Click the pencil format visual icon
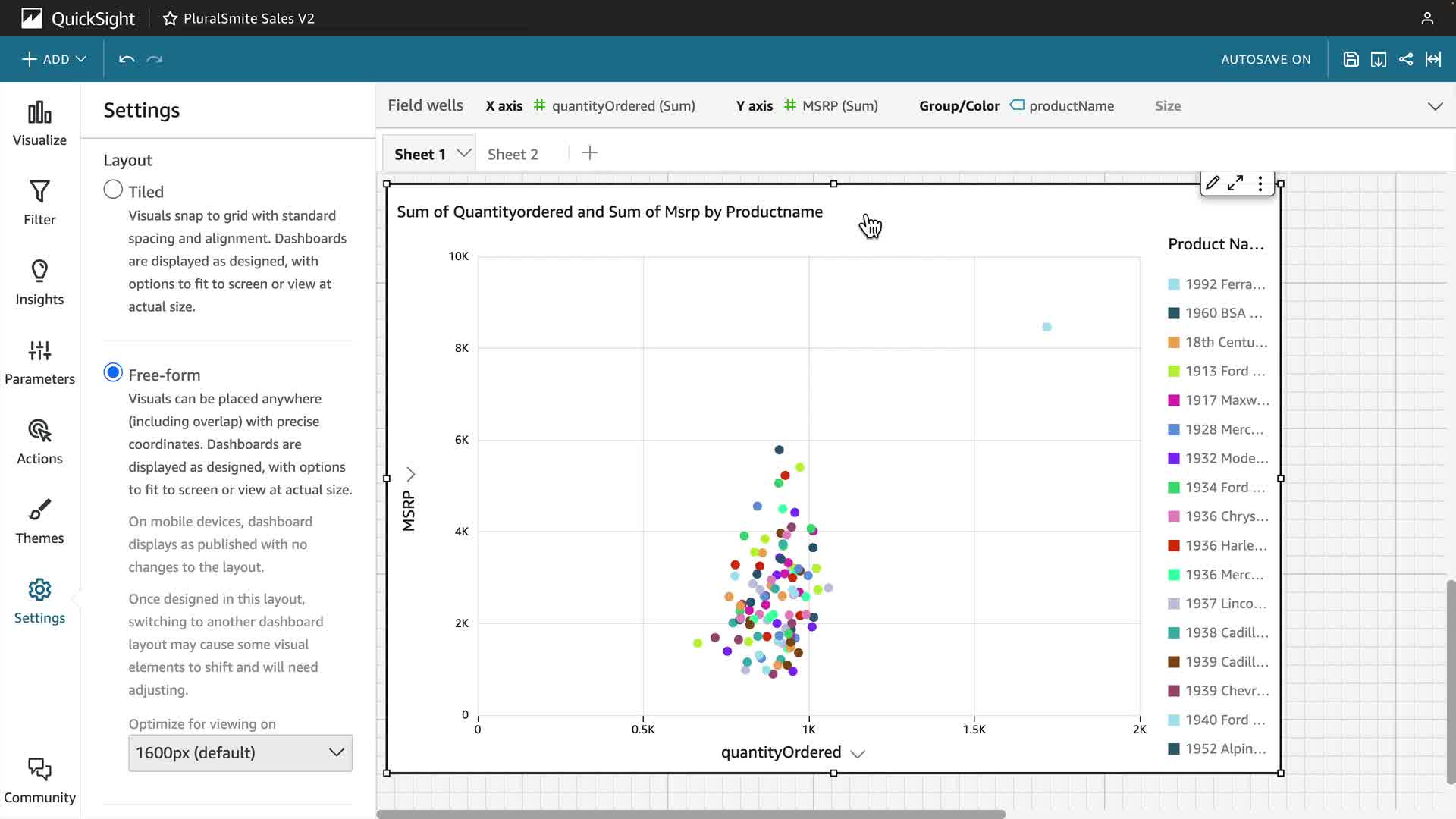This screenshot has width=1456, height=819. [x=1212, y=183]
